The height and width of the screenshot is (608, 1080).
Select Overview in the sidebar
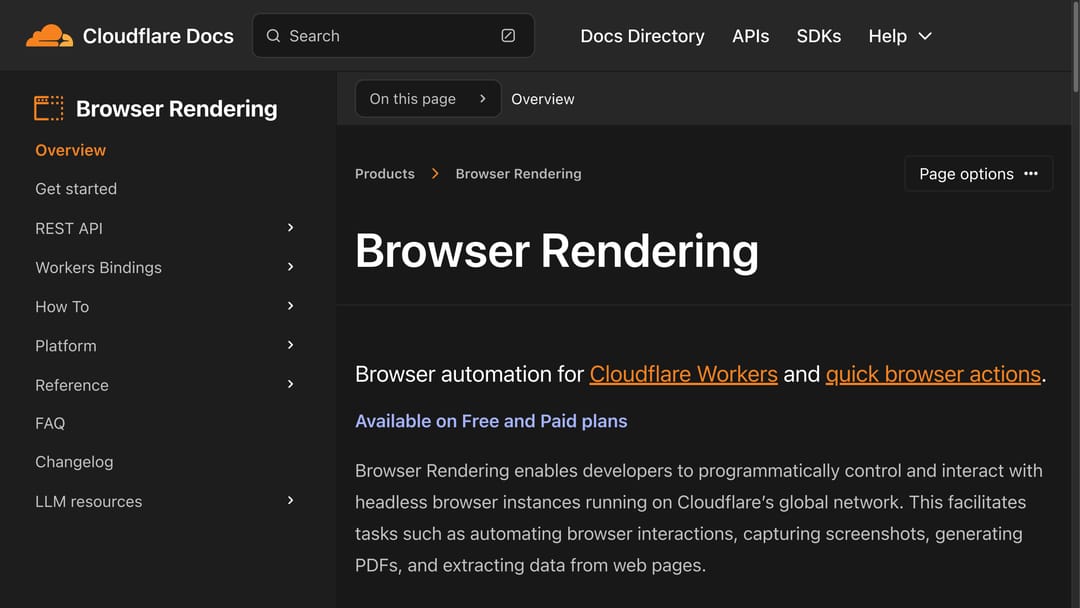click(70, 150)
